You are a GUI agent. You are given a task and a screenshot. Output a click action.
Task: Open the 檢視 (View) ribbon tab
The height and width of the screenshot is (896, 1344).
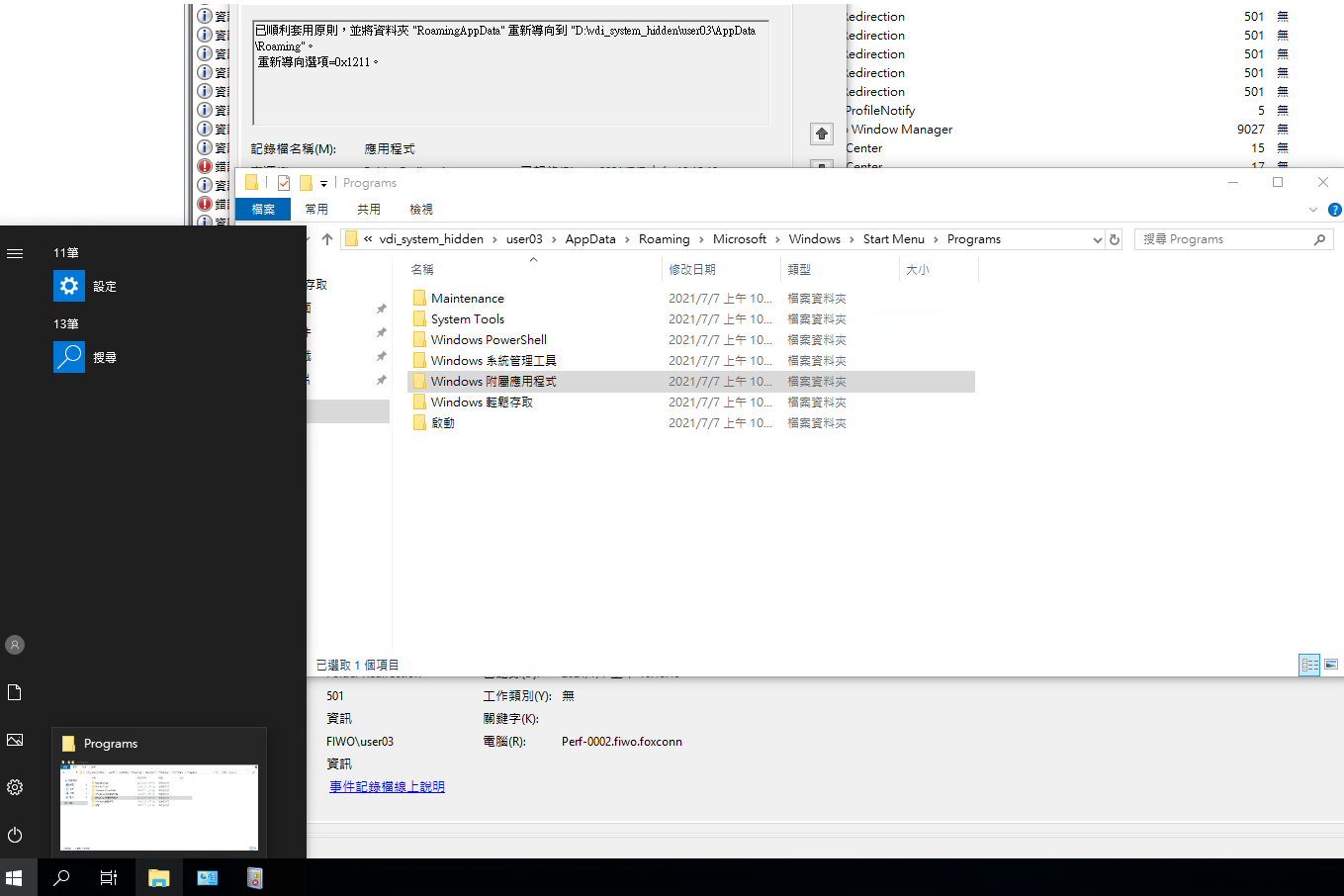[x=421, y=209]
